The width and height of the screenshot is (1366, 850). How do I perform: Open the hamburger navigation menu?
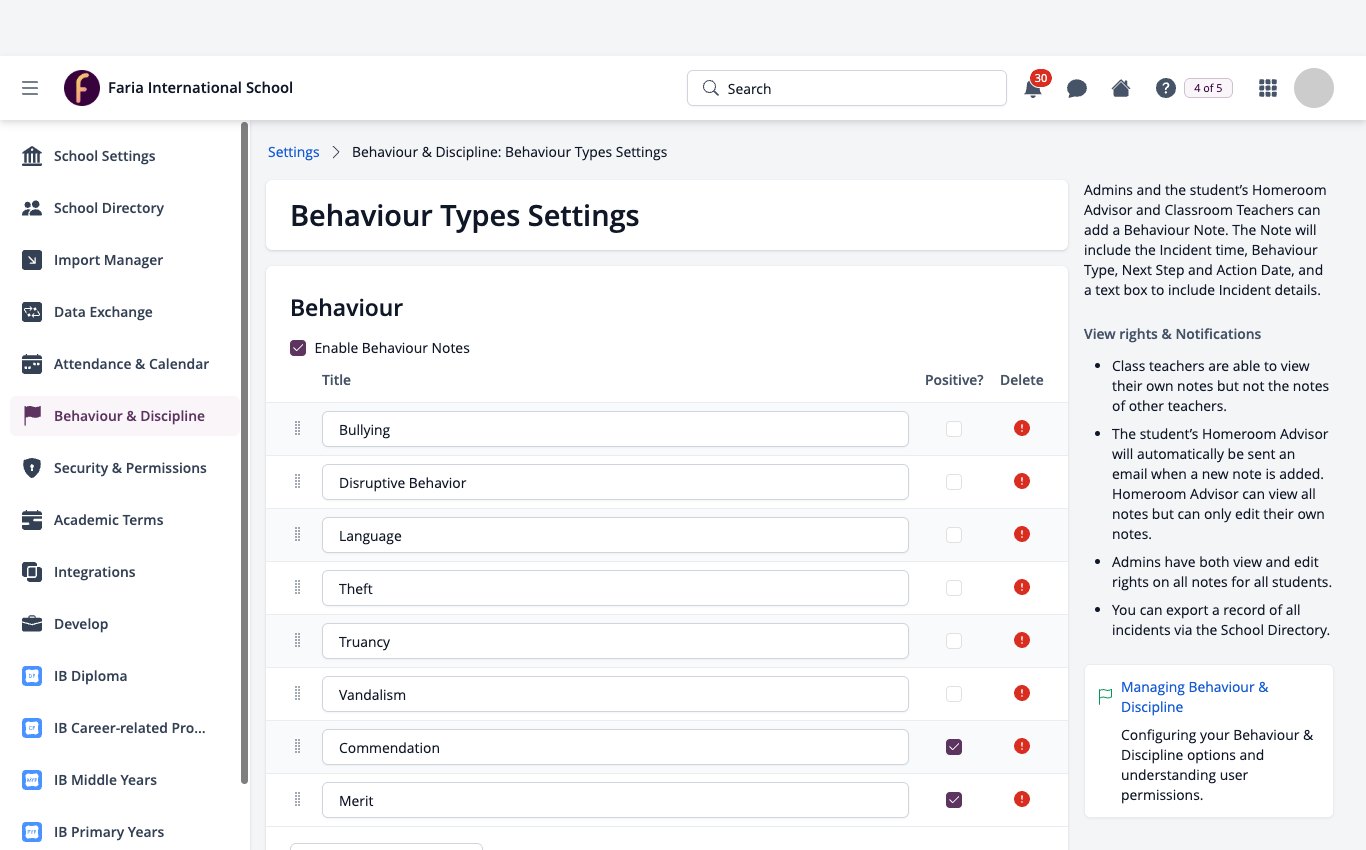pyautogui.click(x=30, y=88)
